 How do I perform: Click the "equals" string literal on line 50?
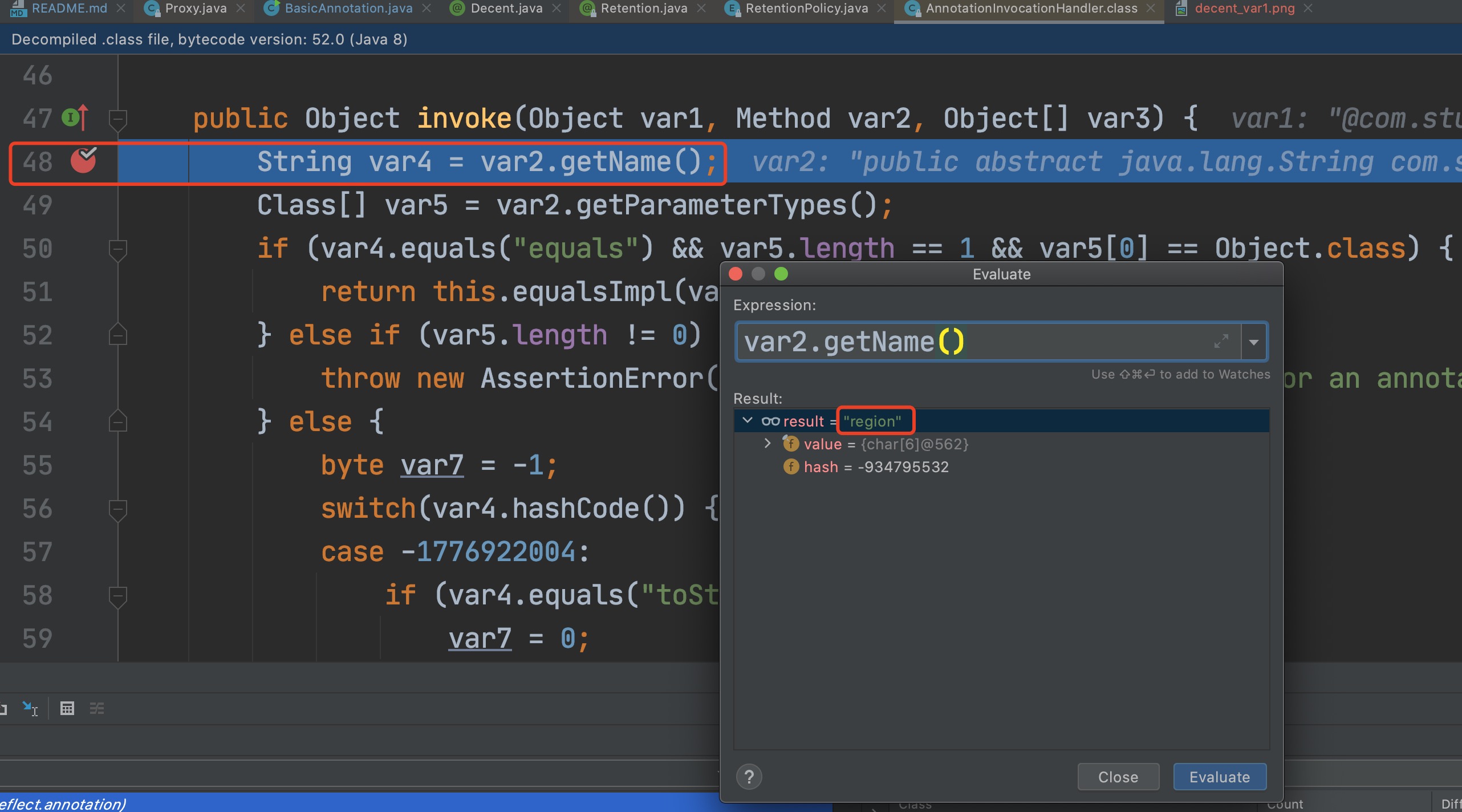point(575,249)
